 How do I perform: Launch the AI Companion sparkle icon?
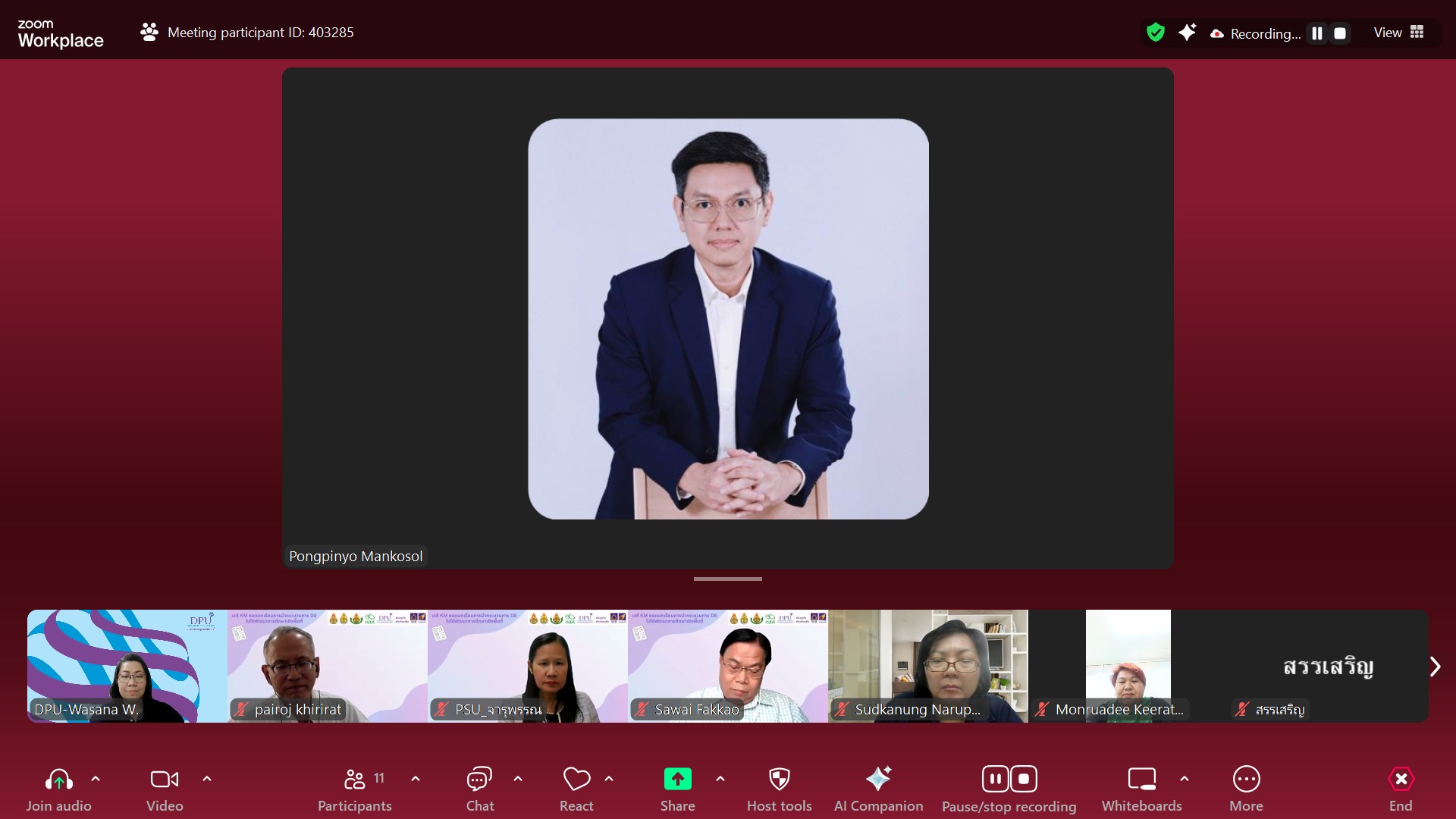pyautogui.click(x=878, y=780)
